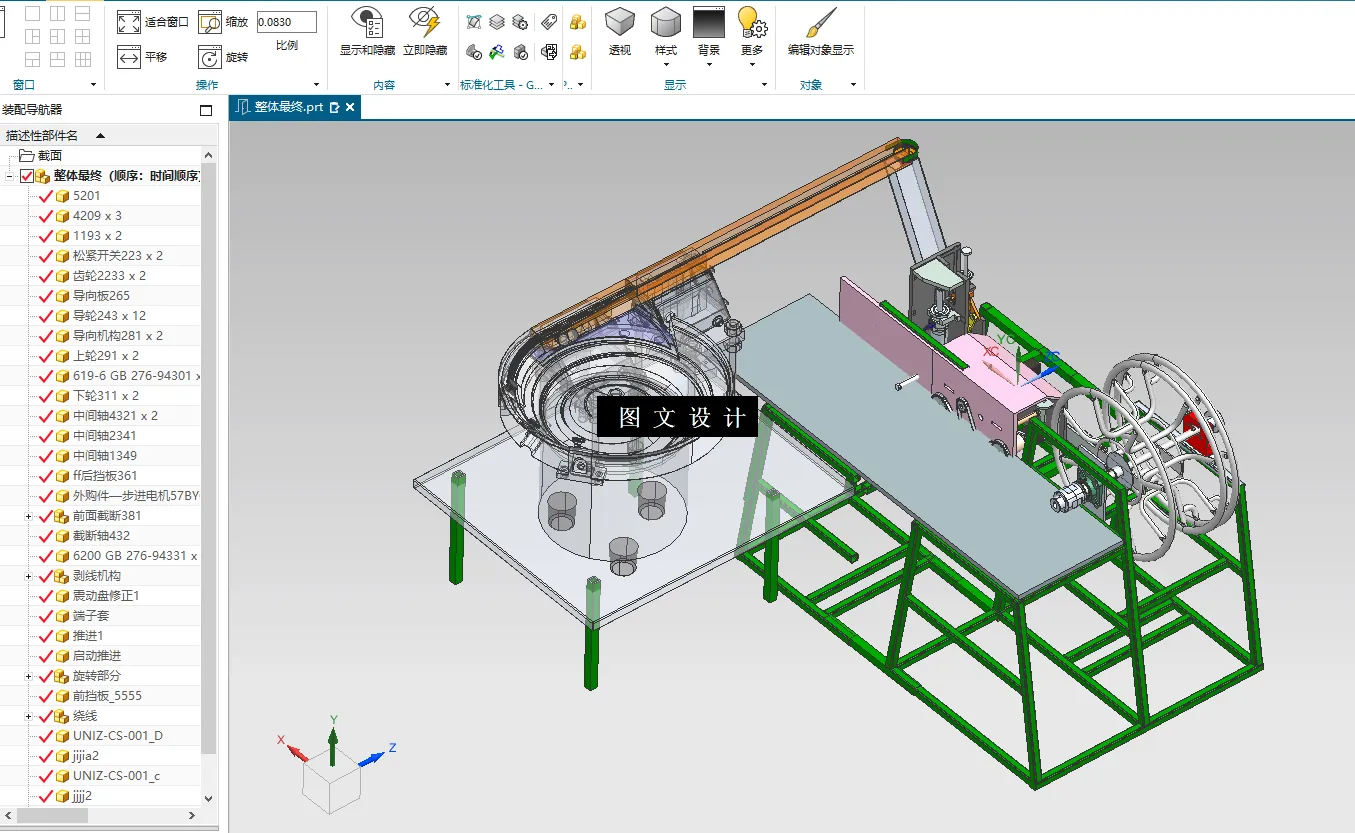
Task: Click the curve-shape icon in 标准化工具 group
Action: coord(474,22)
